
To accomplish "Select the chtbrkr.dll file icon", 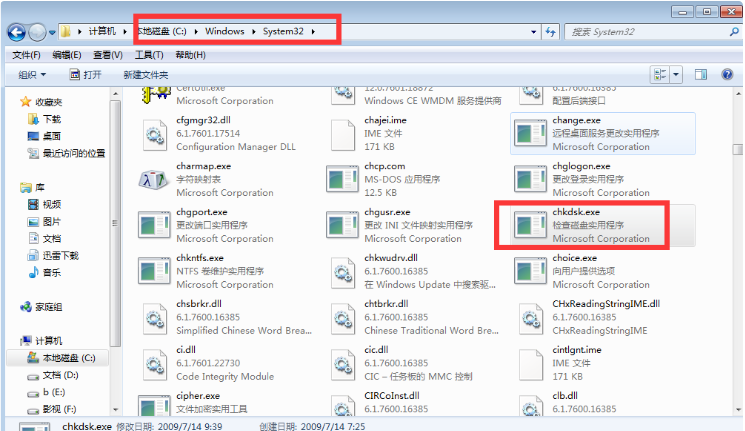I will [x=343, y=319].
